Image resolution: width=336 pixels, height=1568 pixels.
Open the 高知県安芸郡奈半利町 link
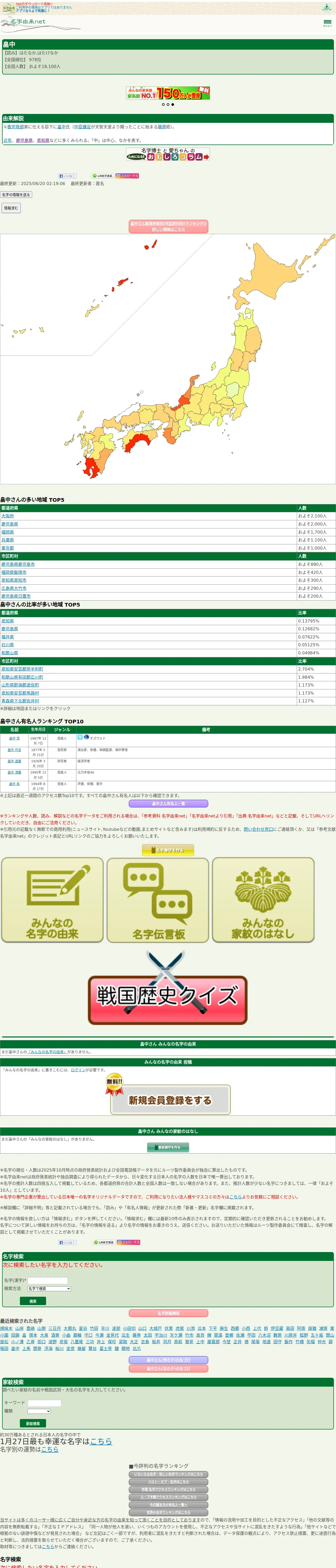22,669
